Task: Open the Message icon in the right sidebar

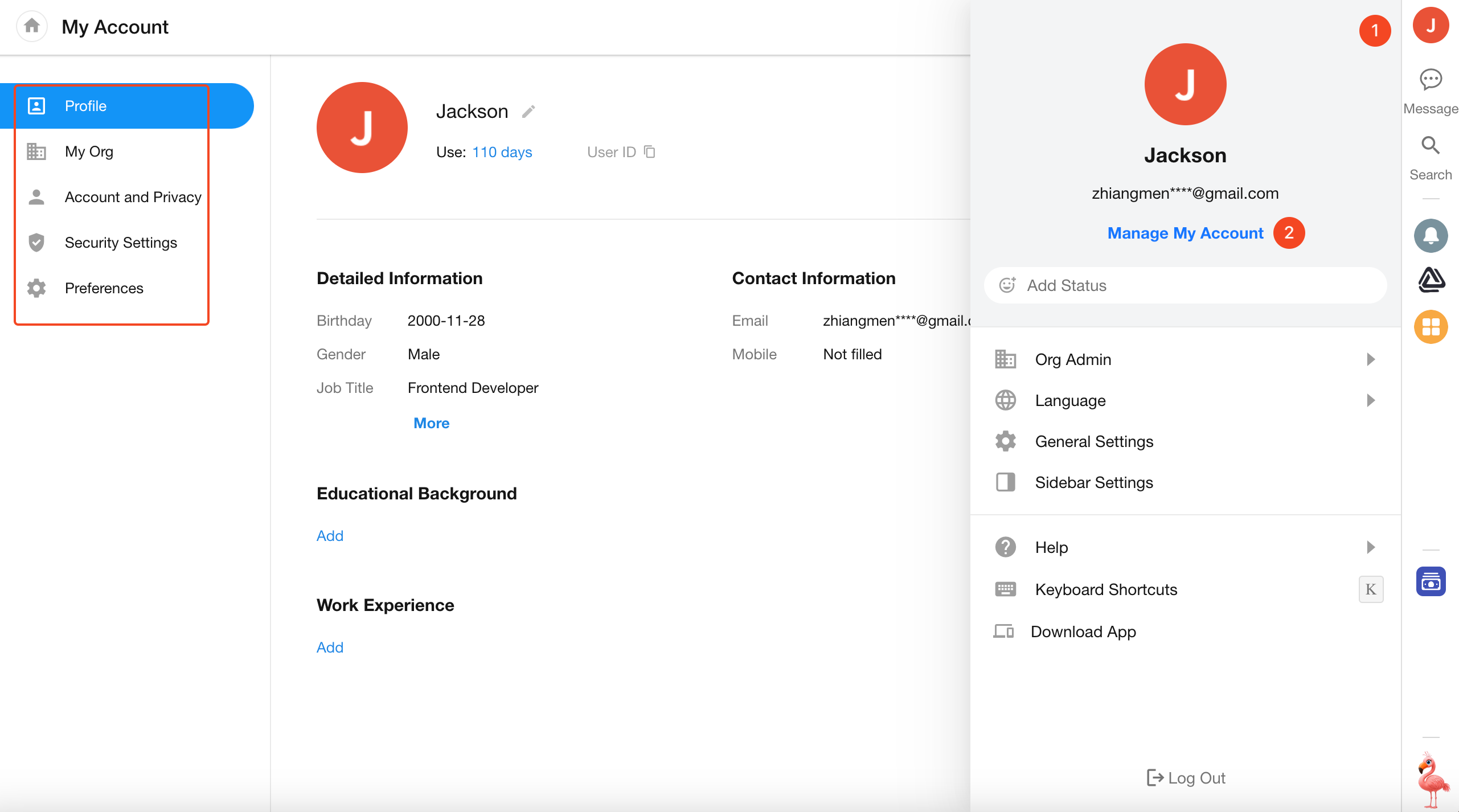Action: coord(1430,80)
